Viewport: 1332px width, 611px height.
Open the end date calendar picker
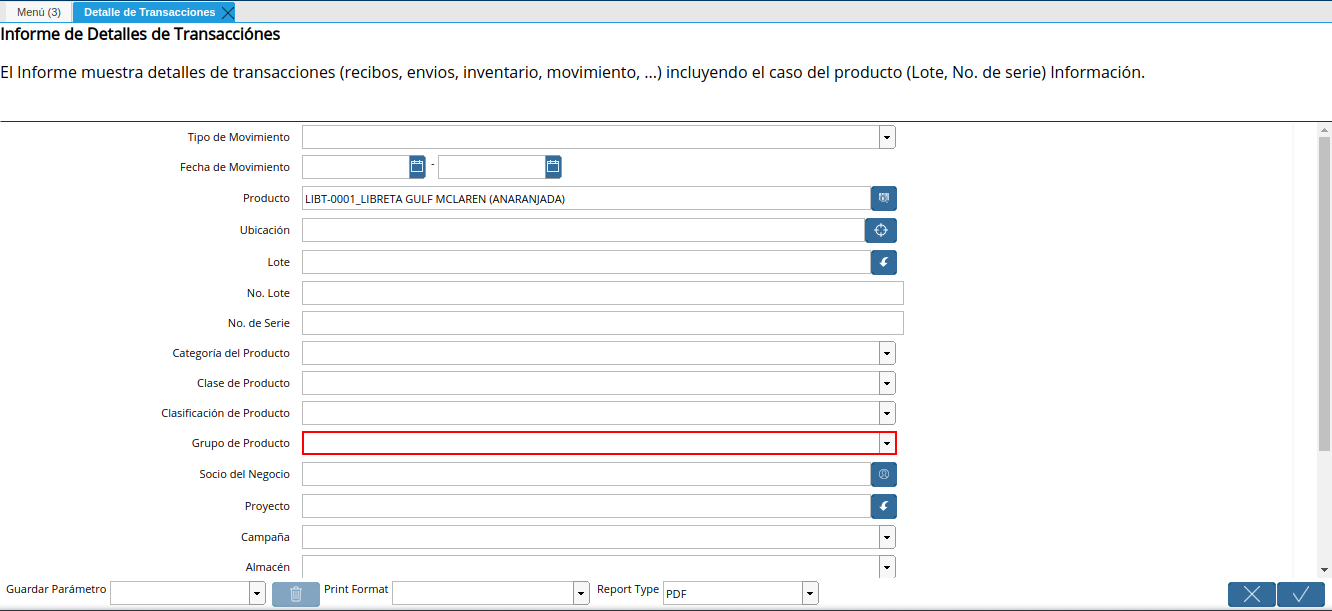pyautogui.click(x=553, y=167)
